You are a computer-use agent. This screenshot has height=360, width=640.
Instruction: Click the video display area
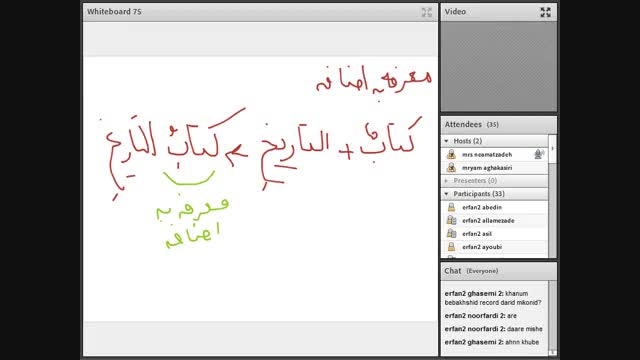(x=498, y=67)
